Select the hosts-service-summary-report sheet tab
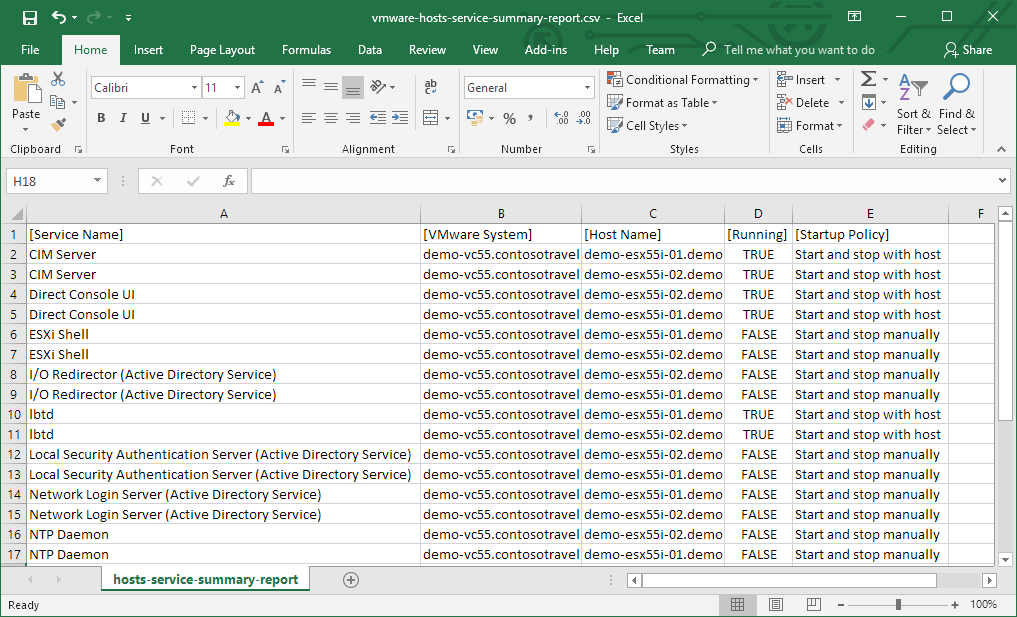This screenshot has width=1017, height=617. click(x=206, y=579)
